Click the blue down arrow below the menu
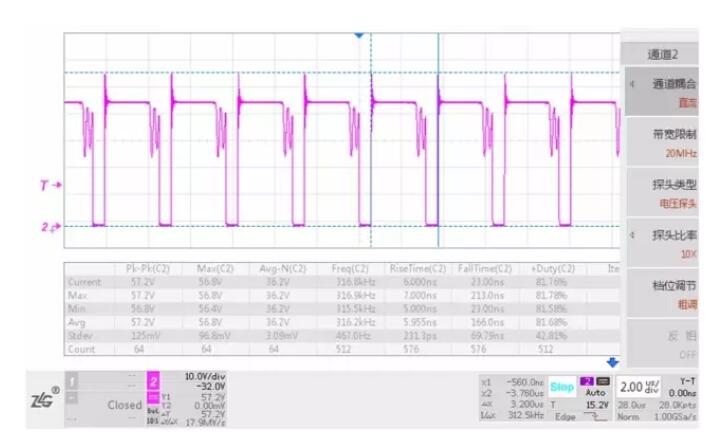Screen dimensions: 726x439 (612, 361)
